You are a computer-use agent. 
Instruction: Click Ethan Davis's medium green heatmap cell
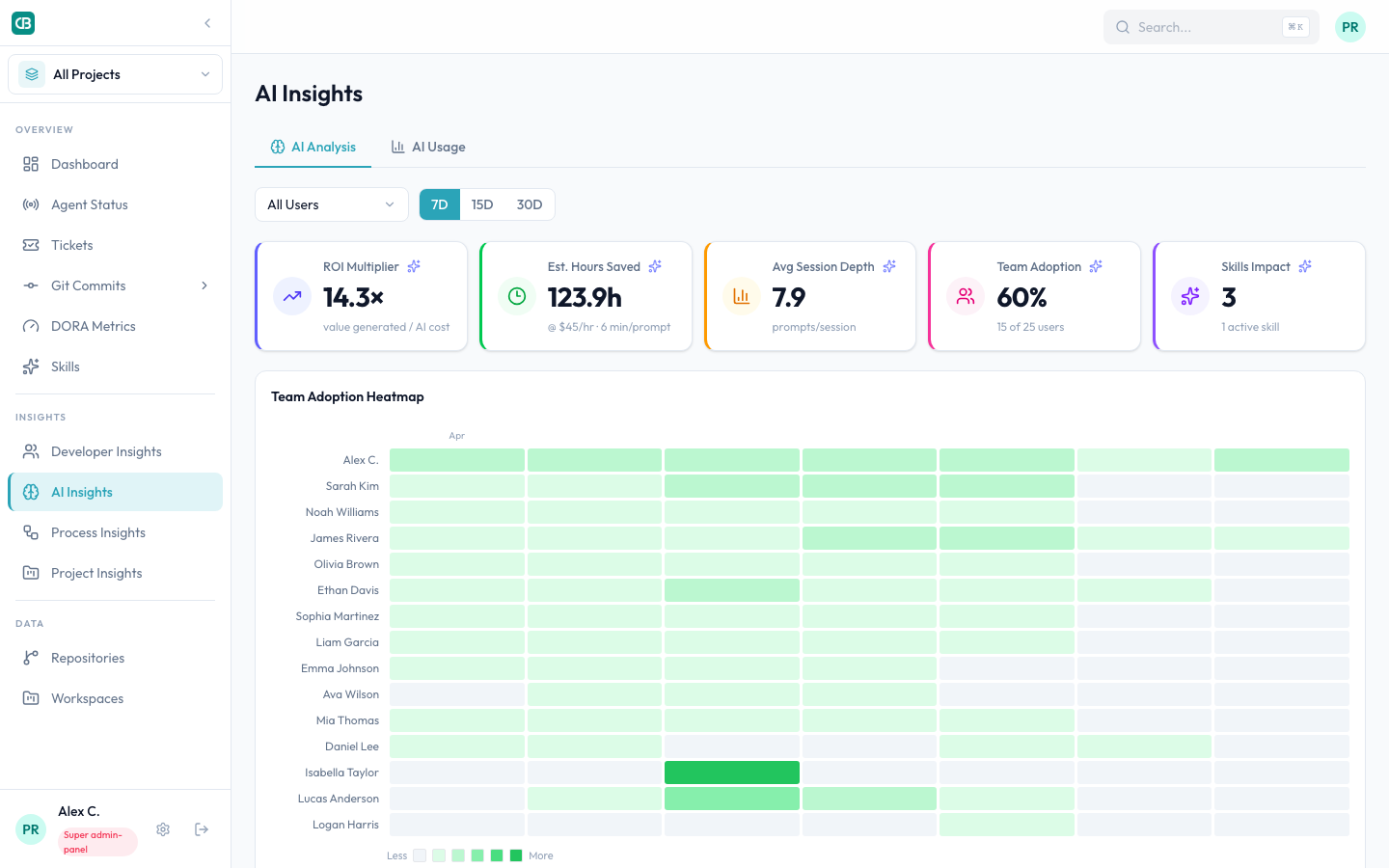click(x=732, y=590)
